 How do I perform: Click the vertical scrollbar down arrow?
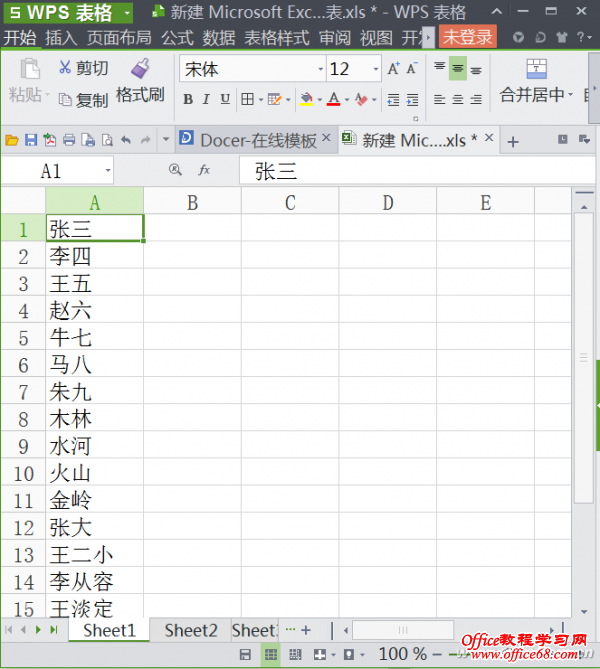pyautogui.click(x=584, y=612)
